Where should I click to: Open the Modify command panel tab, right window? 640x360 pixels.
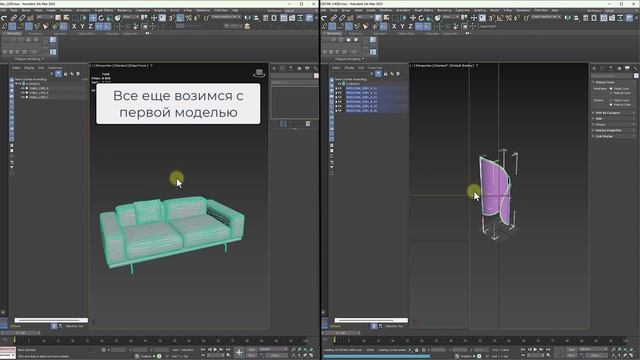pos(602,69)
